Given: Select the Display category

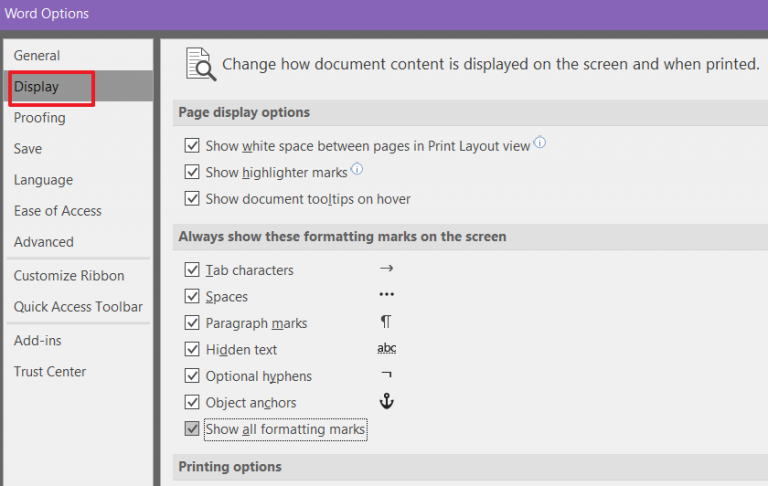Looking at the screenshot, I should [78, 86].
